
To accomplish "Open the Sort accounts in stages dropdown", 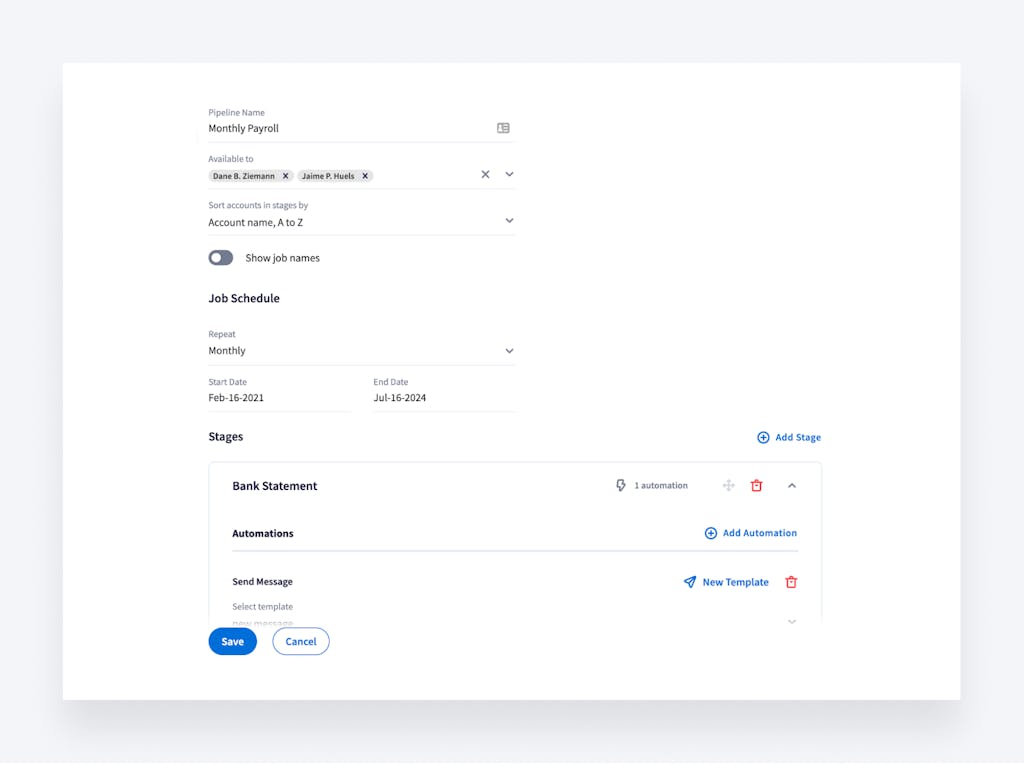I will [510, 220].
